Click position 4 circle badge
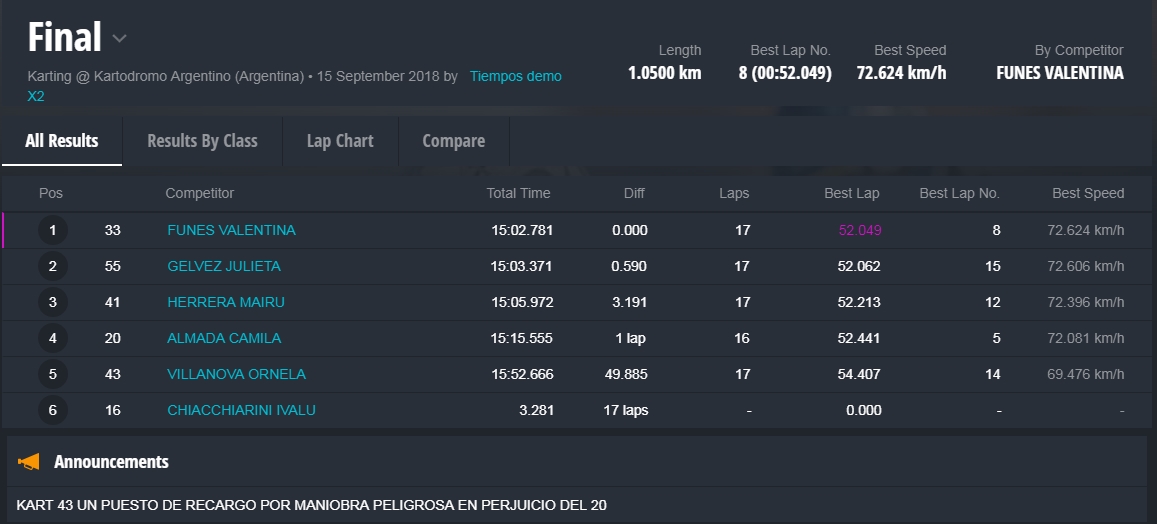Image resolution: width=1157 pixels, height=524 pixels. point(53,339)
